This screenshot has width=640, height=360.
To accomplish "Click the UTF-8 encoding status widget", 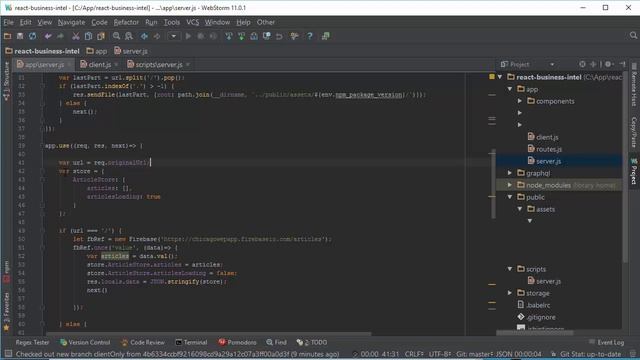I will click(440, 354).
